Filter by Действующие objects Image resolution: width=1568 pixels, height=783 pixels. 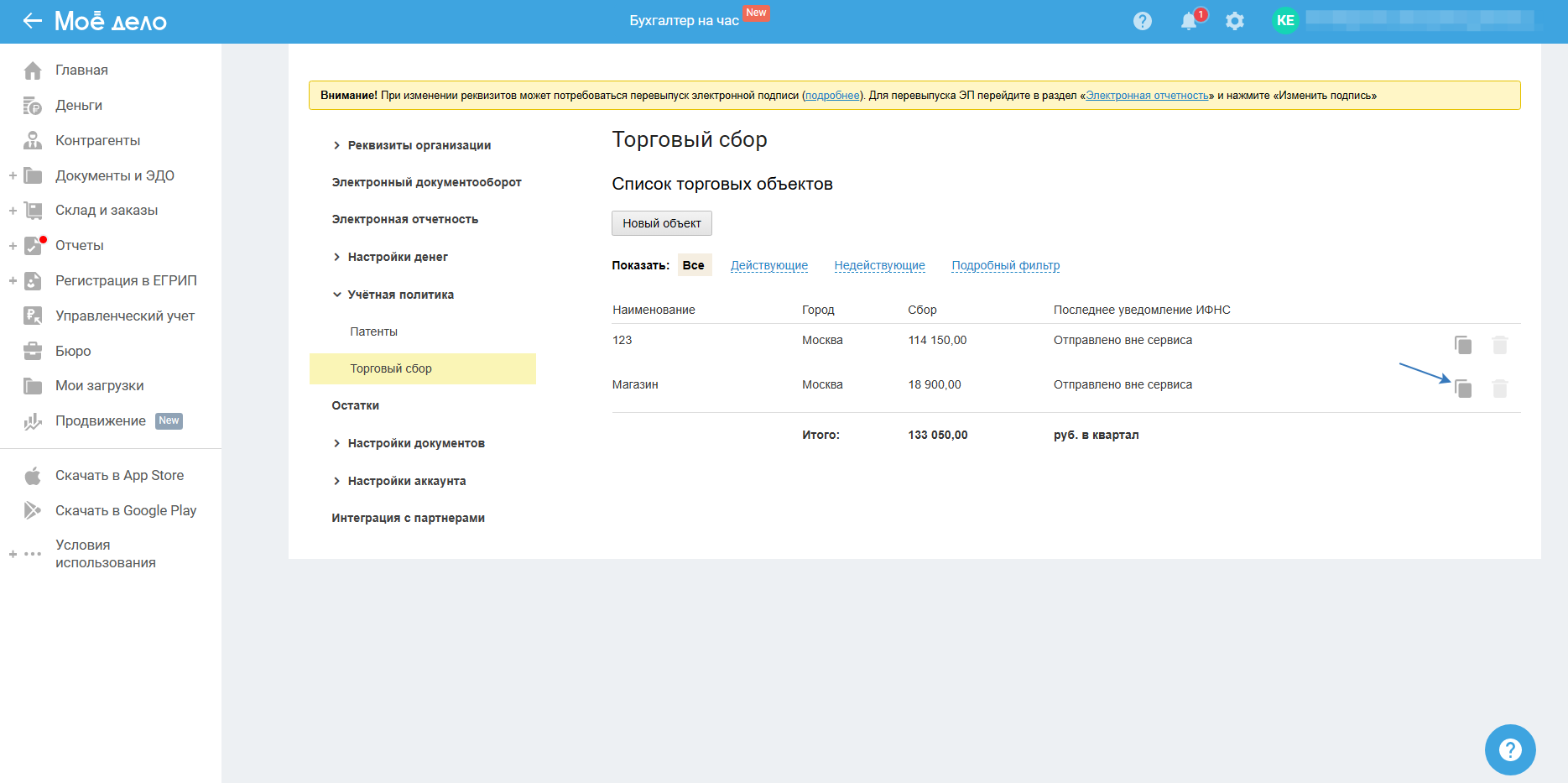tap(769, 265)
